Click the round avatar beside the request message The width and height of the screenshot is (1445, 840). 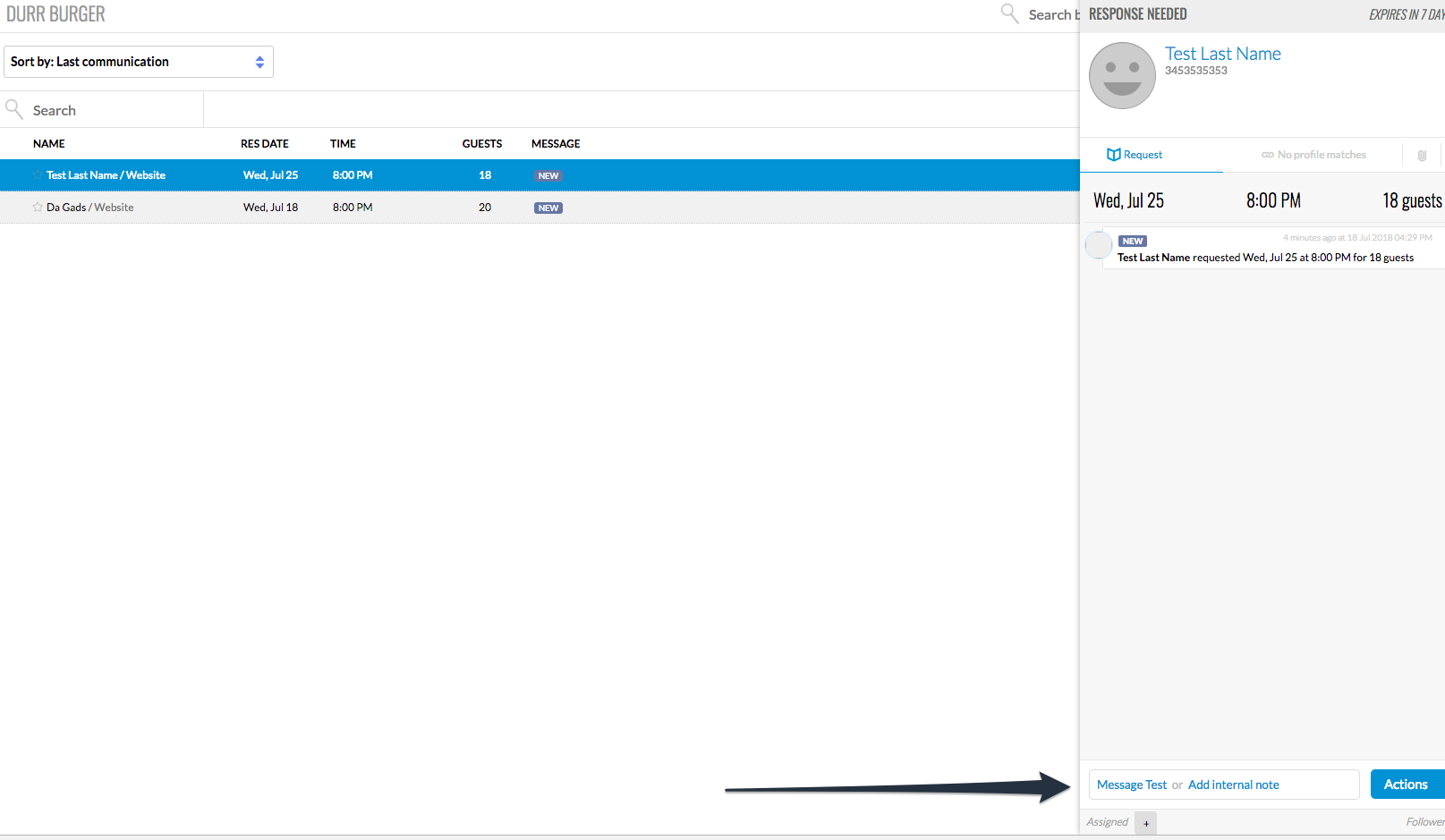coord(1098,244)
